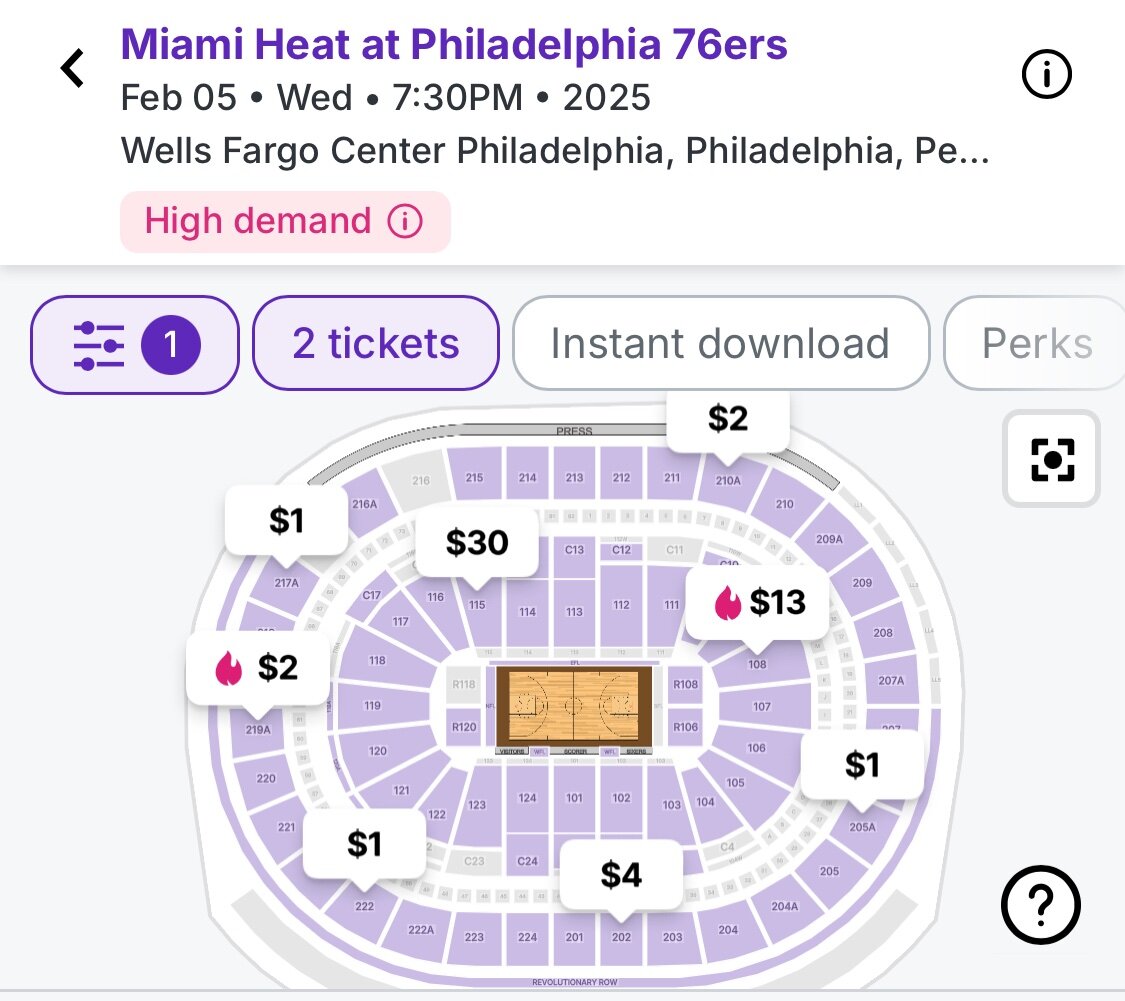Select section 215 on the seat map
The image size is (1125, 1001).
pyautogui.click(x=474, y=477)
